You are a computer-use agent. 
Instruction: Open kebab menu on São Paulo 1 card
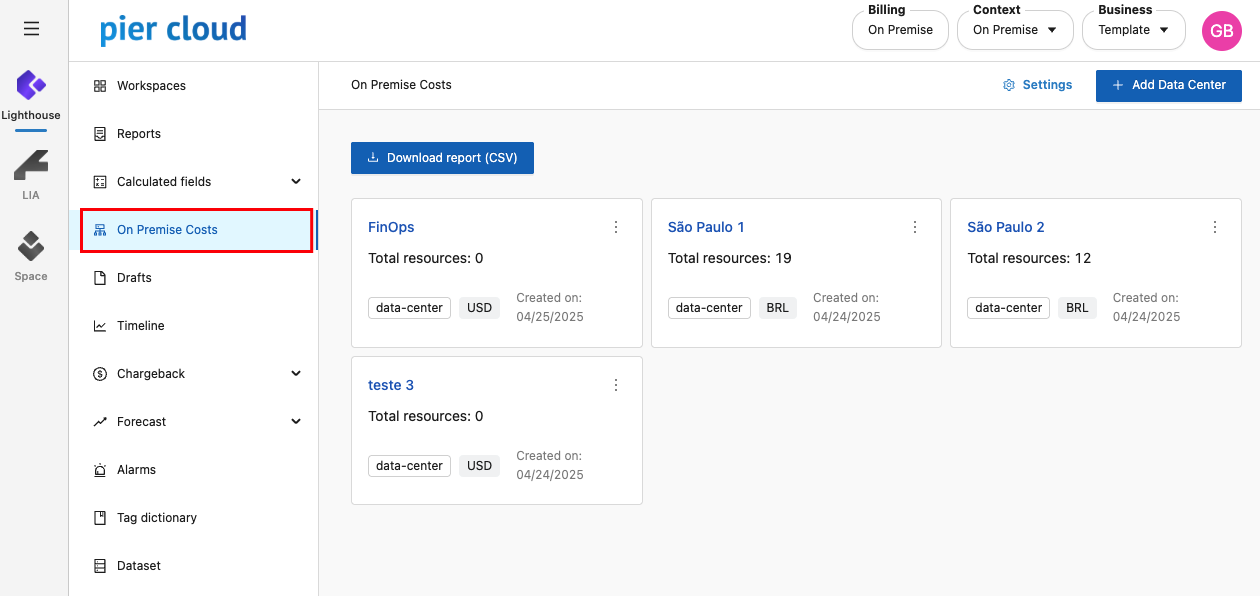tap(915, 227)
